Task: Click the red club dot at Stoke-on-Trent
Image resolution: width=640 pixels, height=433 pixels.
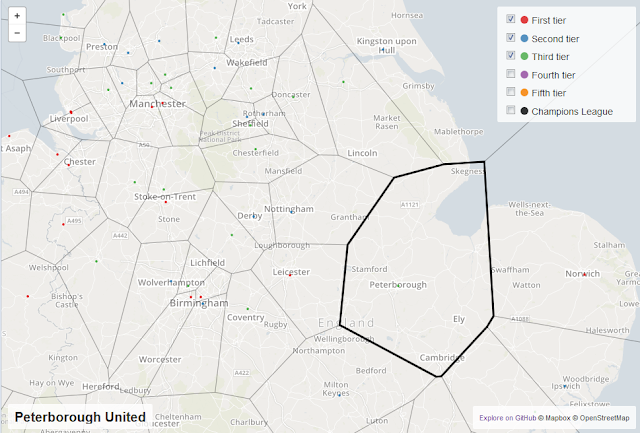Action: coord(166,202)
